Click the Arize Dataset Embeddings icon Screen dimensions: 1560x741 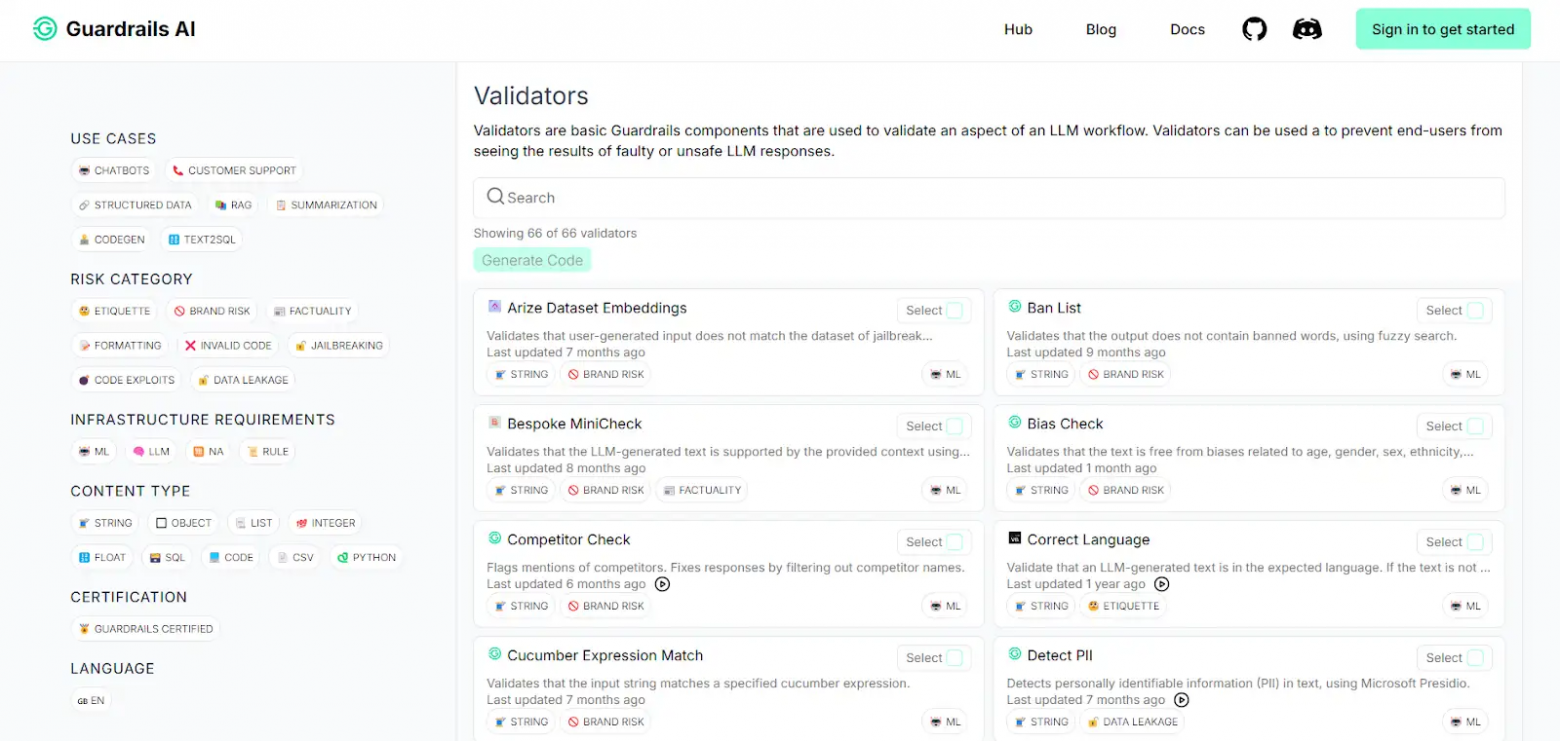tap(494, 307)
